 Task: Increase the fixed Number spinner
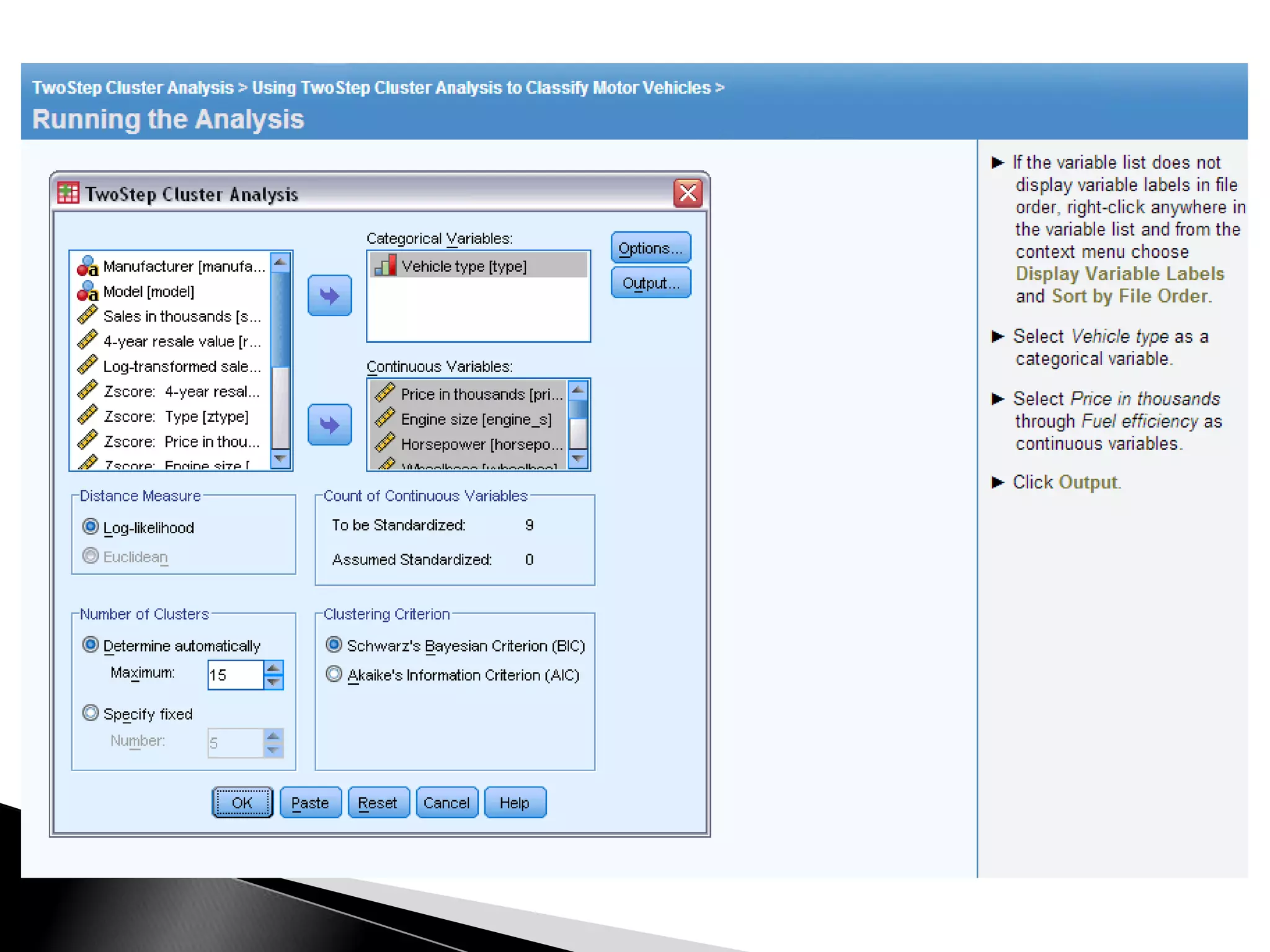pyautogui.click(x=273, y=736)
